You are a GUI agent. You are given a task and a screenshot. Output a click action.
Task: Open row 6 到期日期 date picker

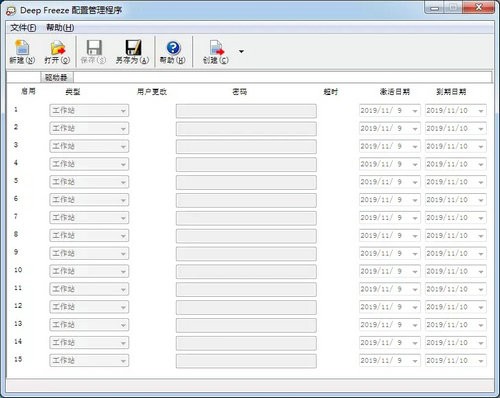[x=481, y=200]
